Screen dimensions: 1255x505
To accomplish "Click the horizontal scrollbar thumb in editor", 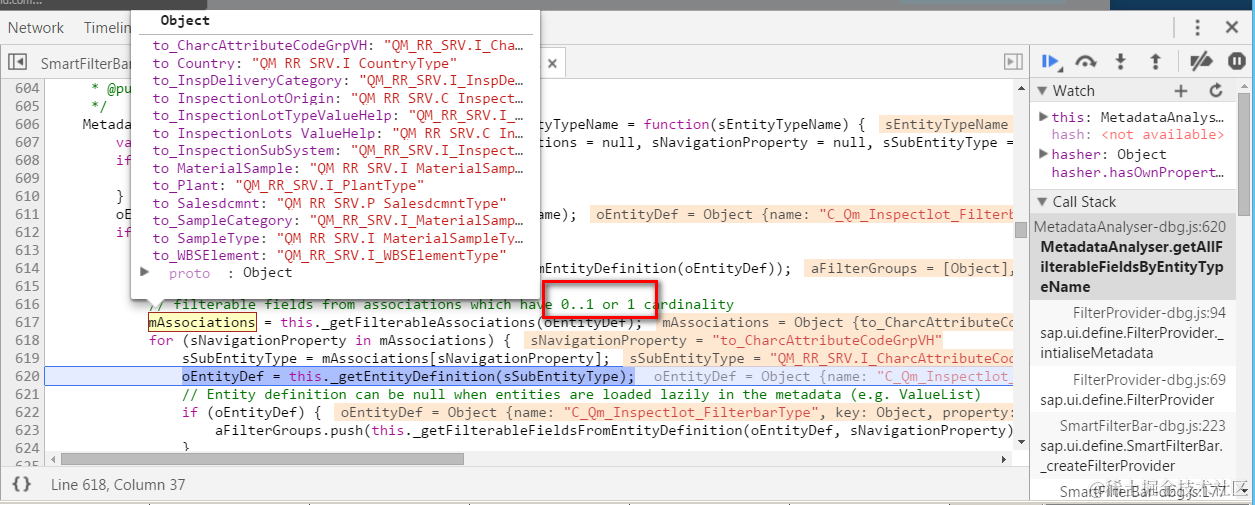I will coord(262,459).
